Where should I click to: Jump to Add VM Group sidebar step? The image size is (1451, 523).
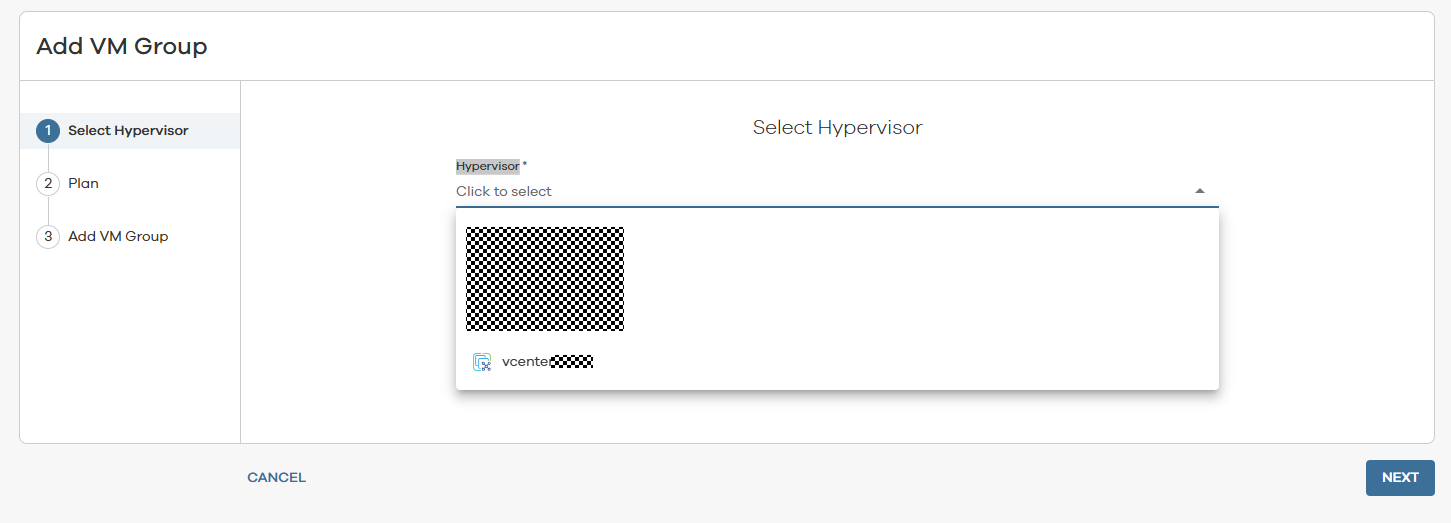coord(118,237)
